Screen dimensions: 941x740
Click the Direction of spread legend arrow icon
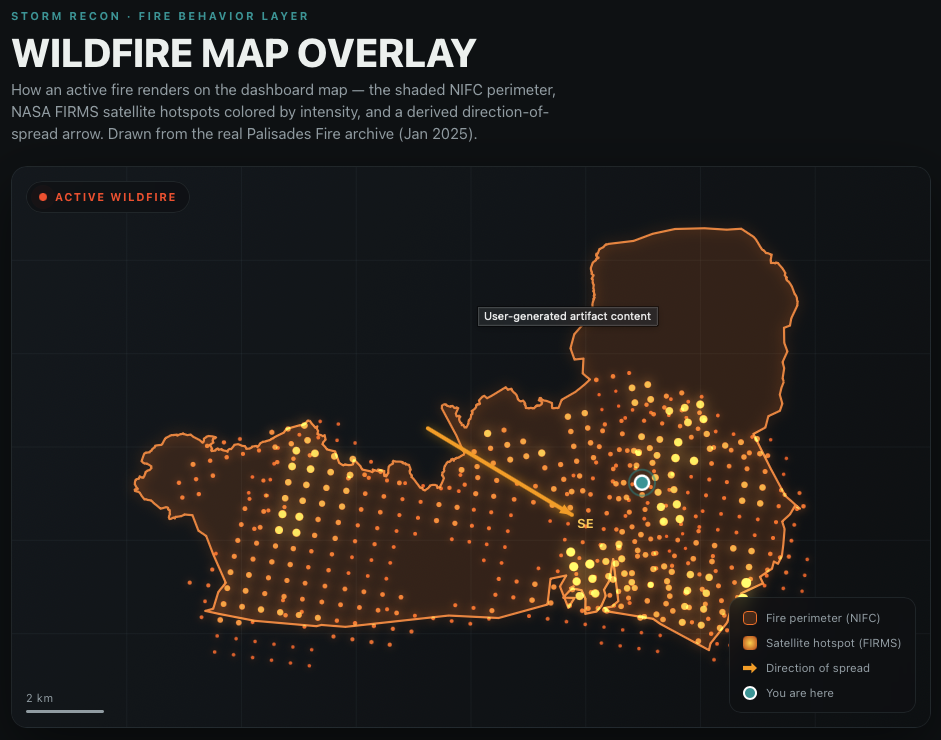(x=750, y=668)
